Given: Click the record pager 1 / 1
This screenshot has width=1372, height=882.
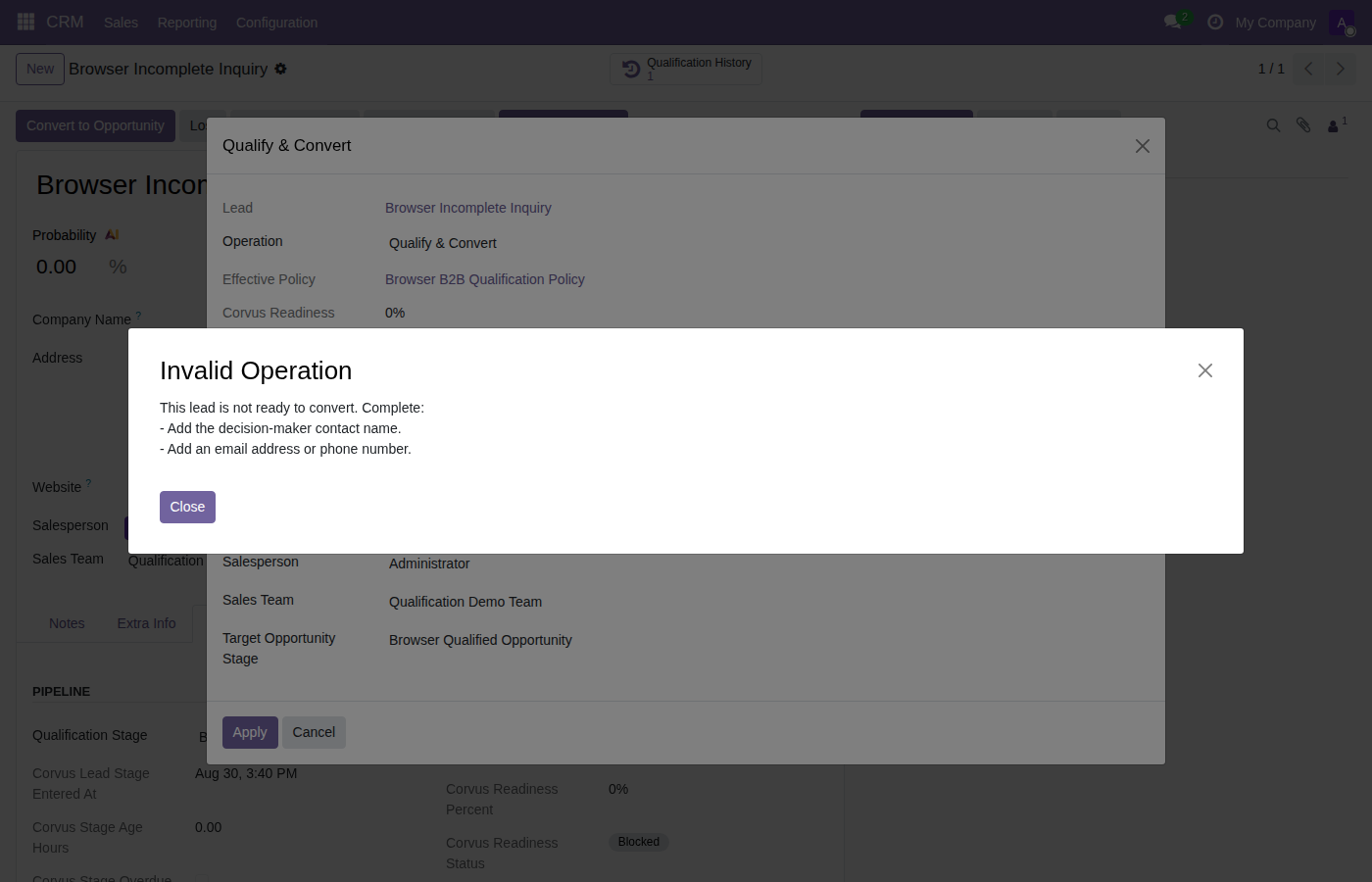Looking at the screenshot, I should pyautogui.click(x=1271, y=69).
